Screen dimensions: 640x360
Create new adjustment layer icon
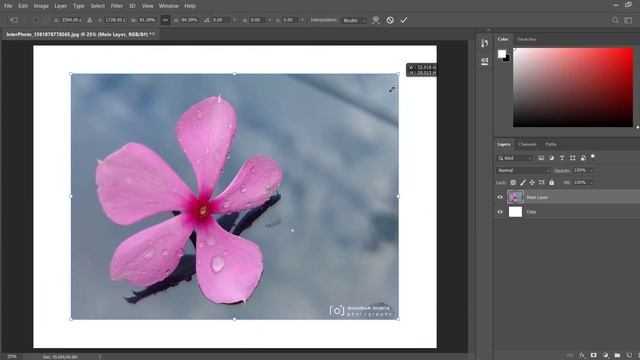click(606, 356)
